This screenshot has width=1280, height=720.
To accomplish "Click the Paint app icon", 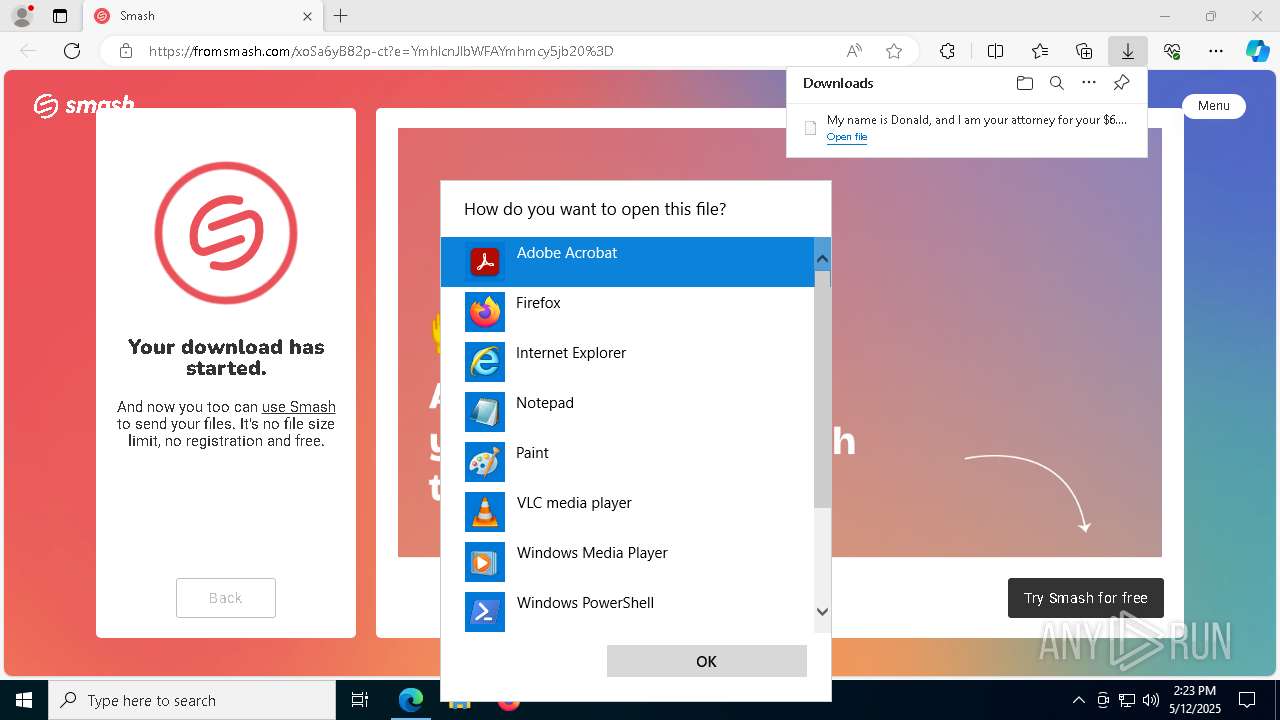I will tap(485, 462).
